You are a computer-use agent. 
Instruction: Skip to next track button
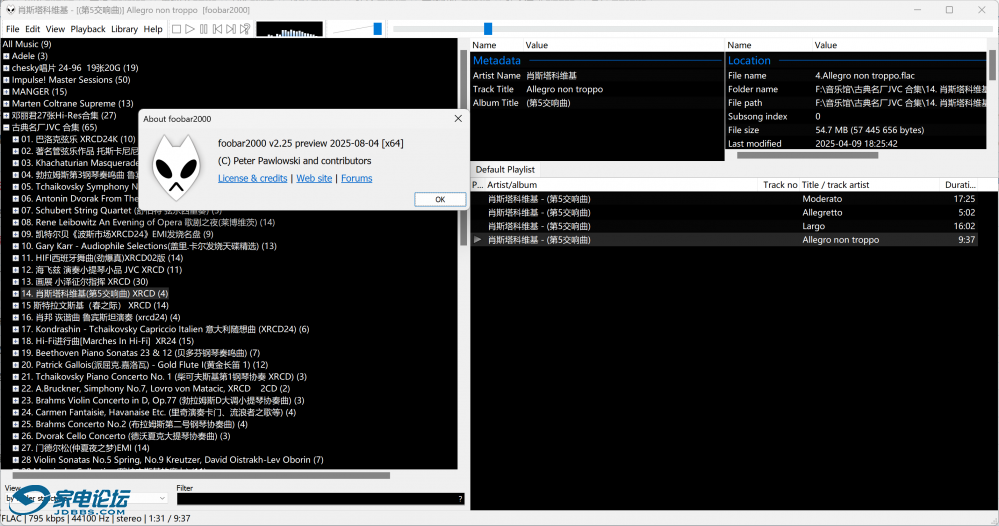[x=231, y=29]
